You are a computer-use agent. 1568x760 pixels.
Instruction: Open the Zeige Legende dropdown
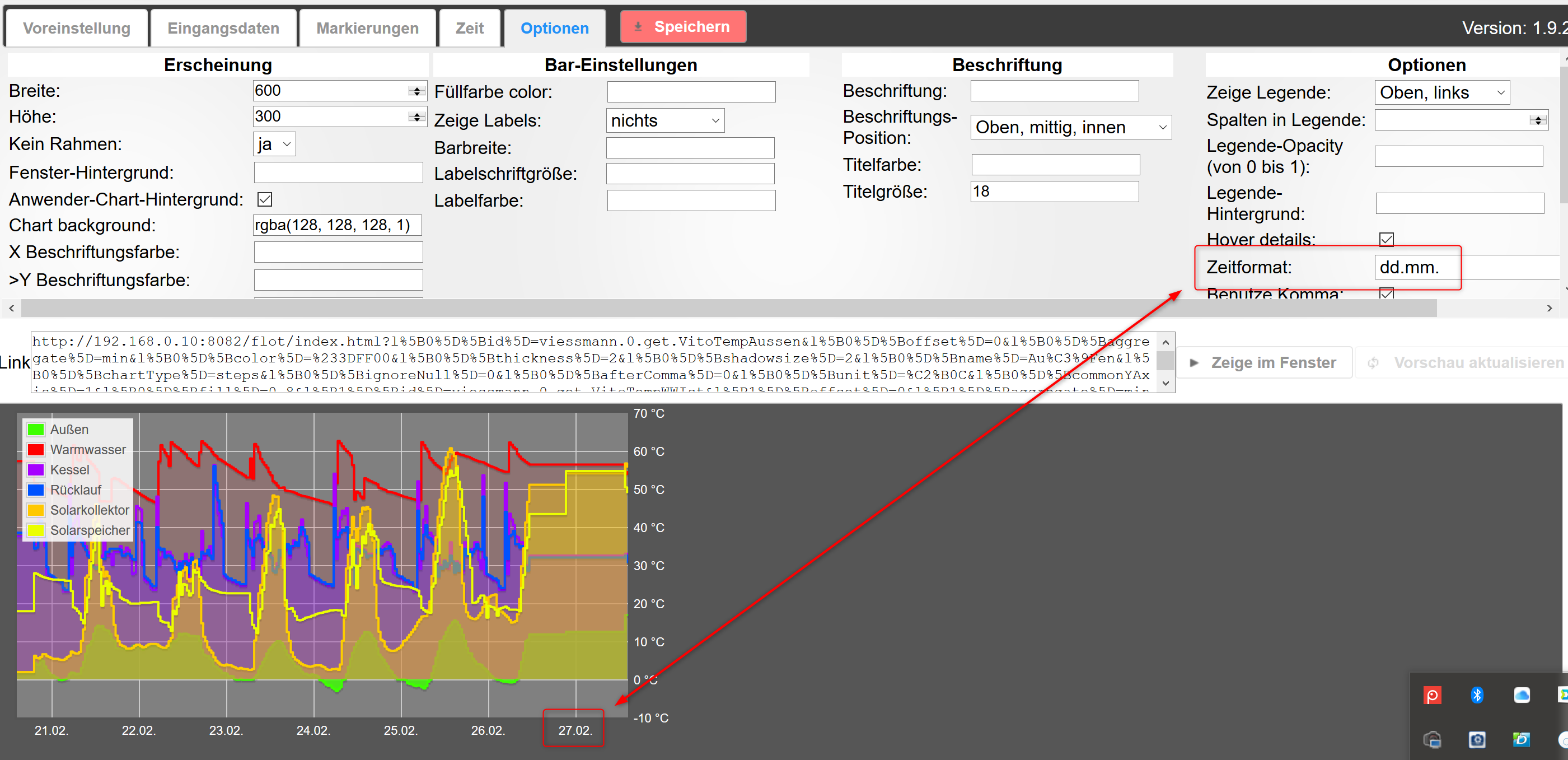(x=1441, y=92)
